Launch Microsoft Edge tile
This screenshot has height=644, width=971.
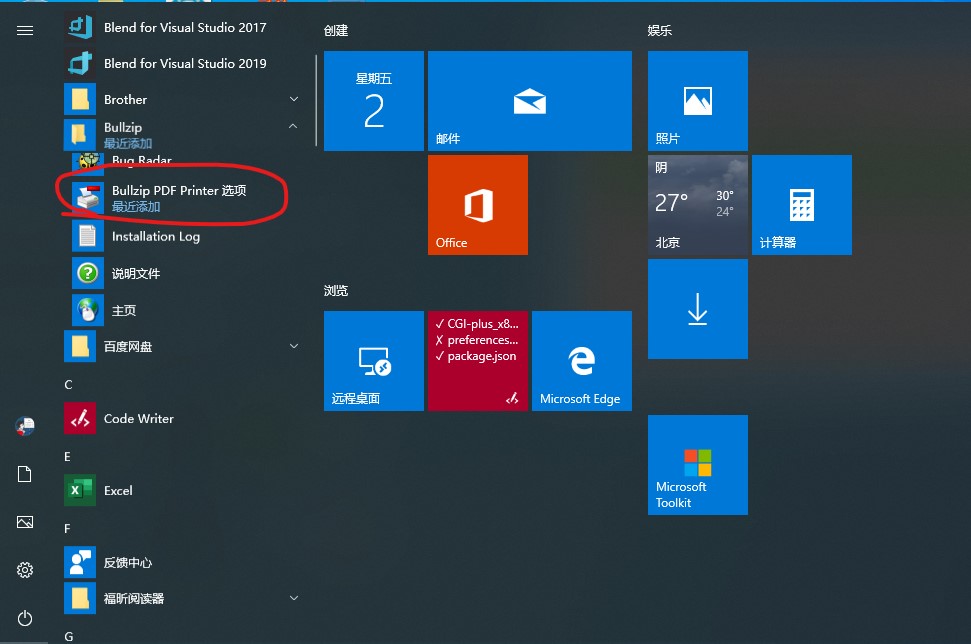(582, 361)
